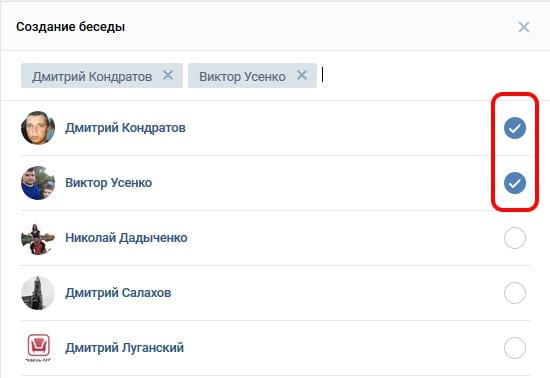Click Дмитрий Салахов avatar photo
The width and height of the screenshot is (550, 378).
(38, 293)
